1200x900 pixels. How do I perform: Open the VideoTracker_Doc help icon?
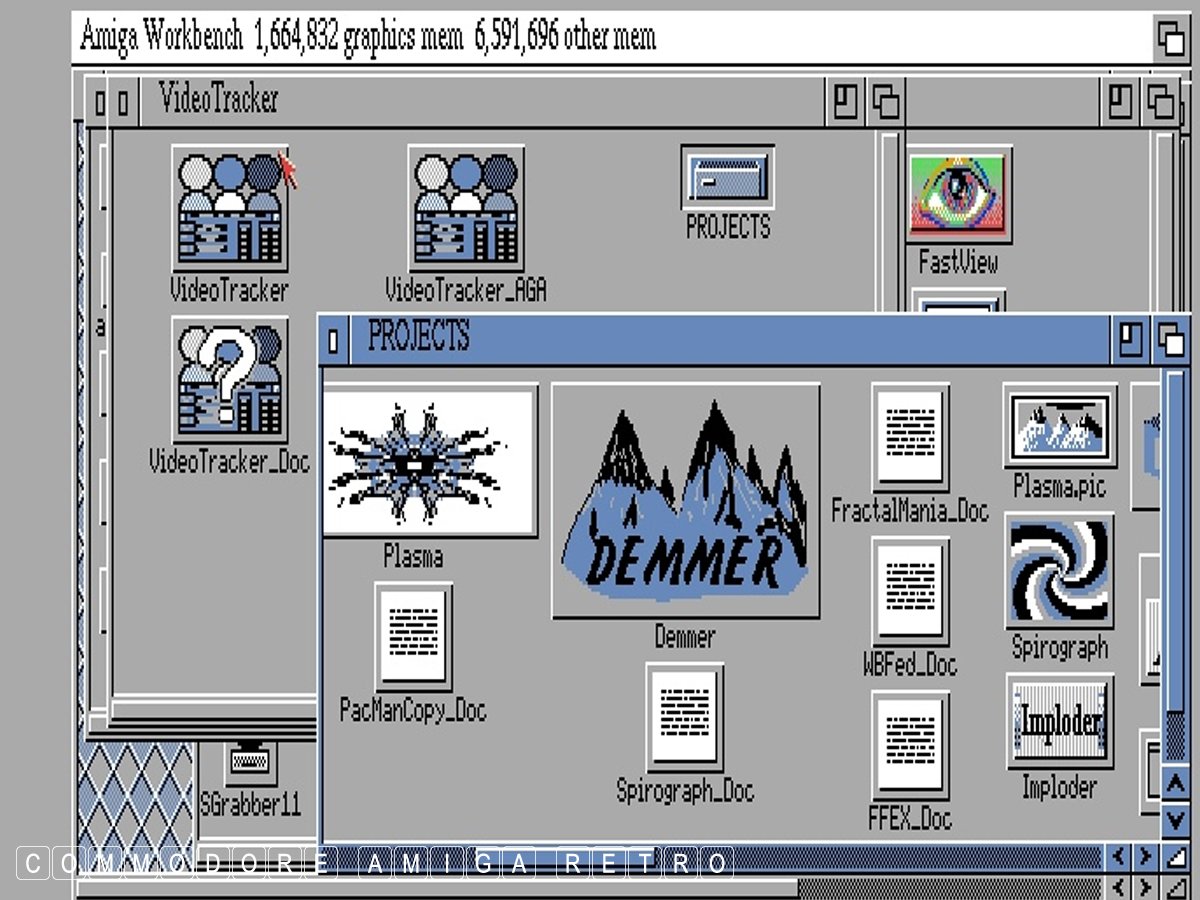coord(229,381)
